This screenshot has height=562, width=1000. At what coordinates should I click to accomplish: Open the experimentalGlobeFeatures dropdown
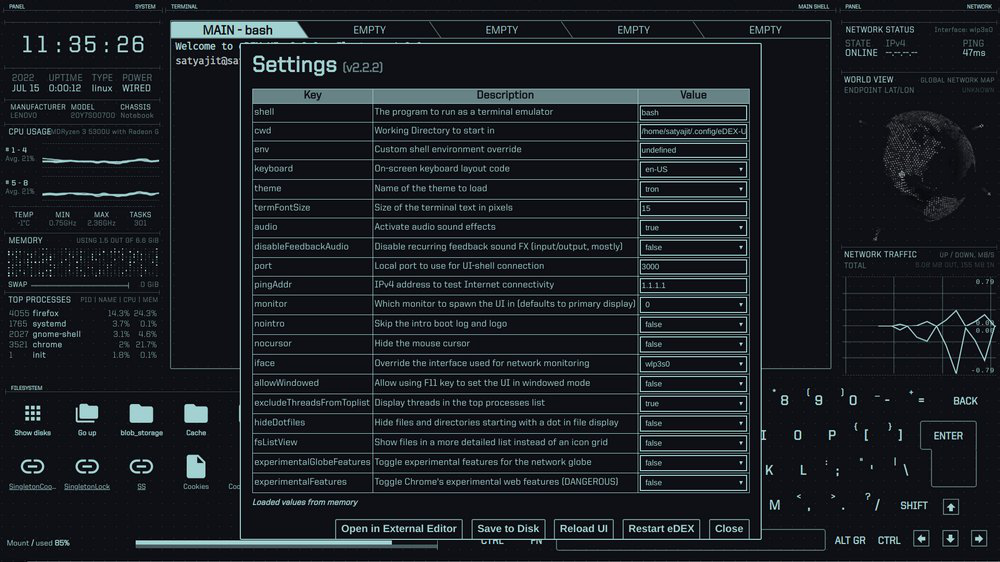click(x=693, y=463)
